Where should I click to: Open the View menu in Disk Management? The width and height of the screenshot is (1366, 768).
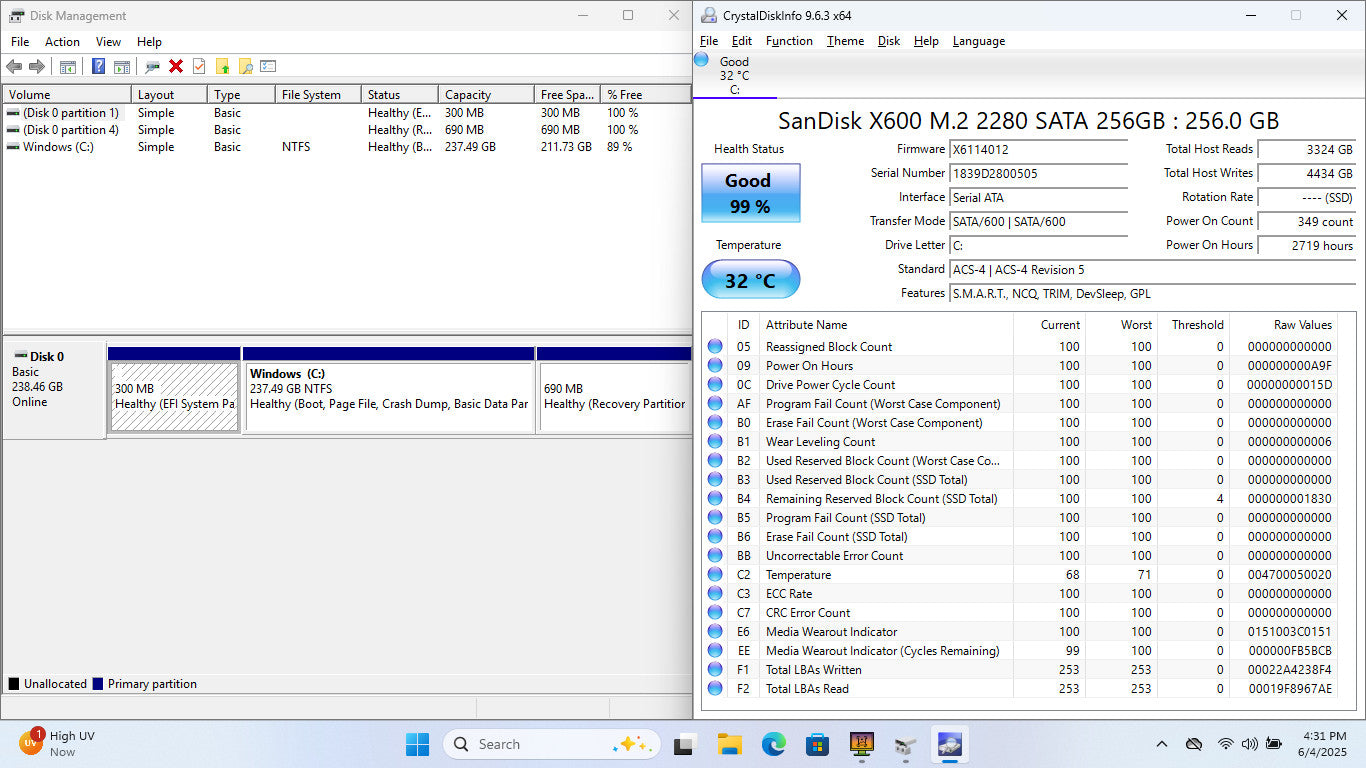[x=108, y=42]
